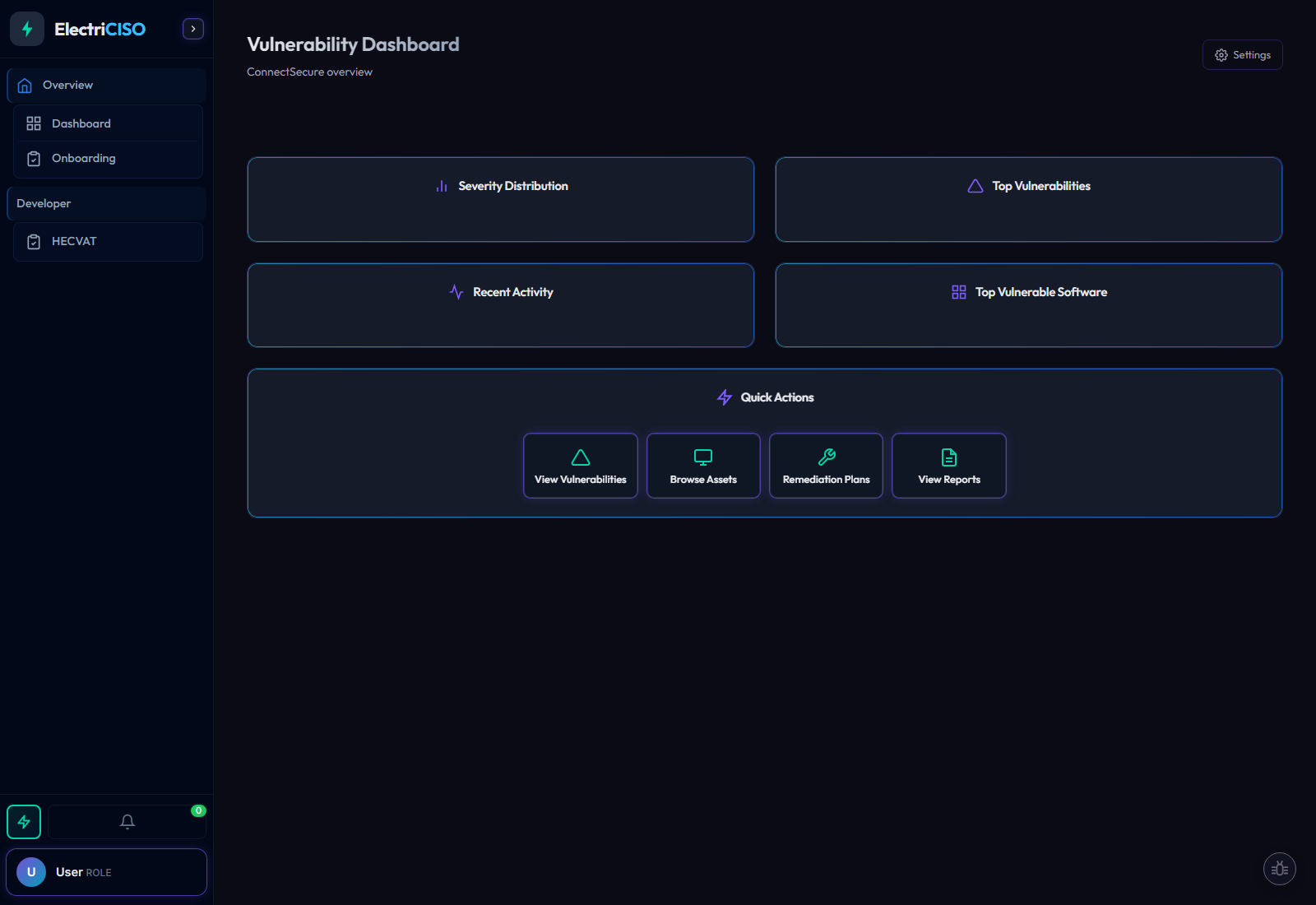Click the Recent Activity pulse icon

click(456, 291)
